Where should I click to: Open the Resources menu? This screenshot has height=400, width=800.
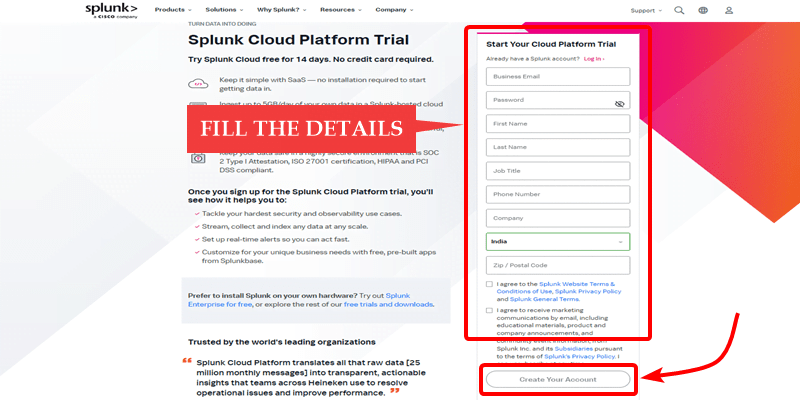[341, 10]
